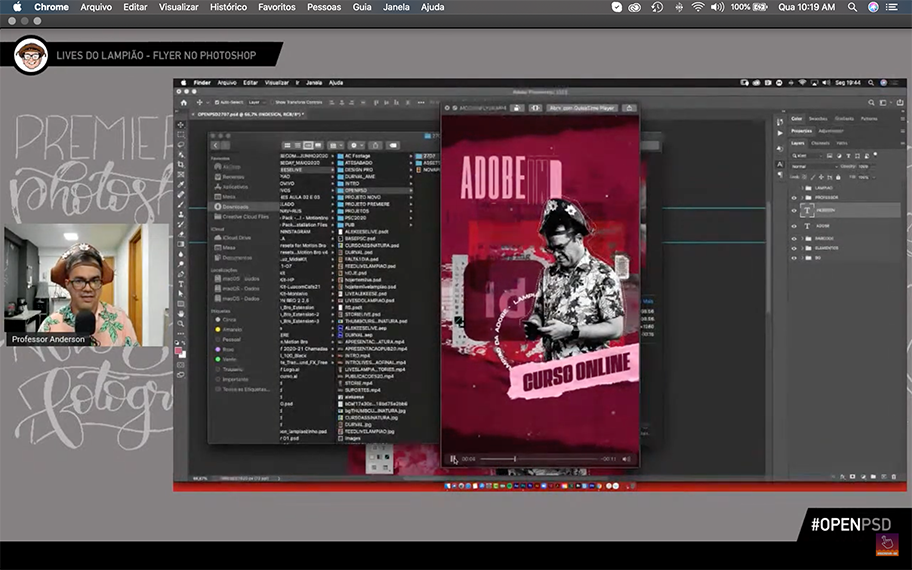This screenshot has height=570, width=912.
Task: Switch to the Channels tab
Action: click(820, 143)
